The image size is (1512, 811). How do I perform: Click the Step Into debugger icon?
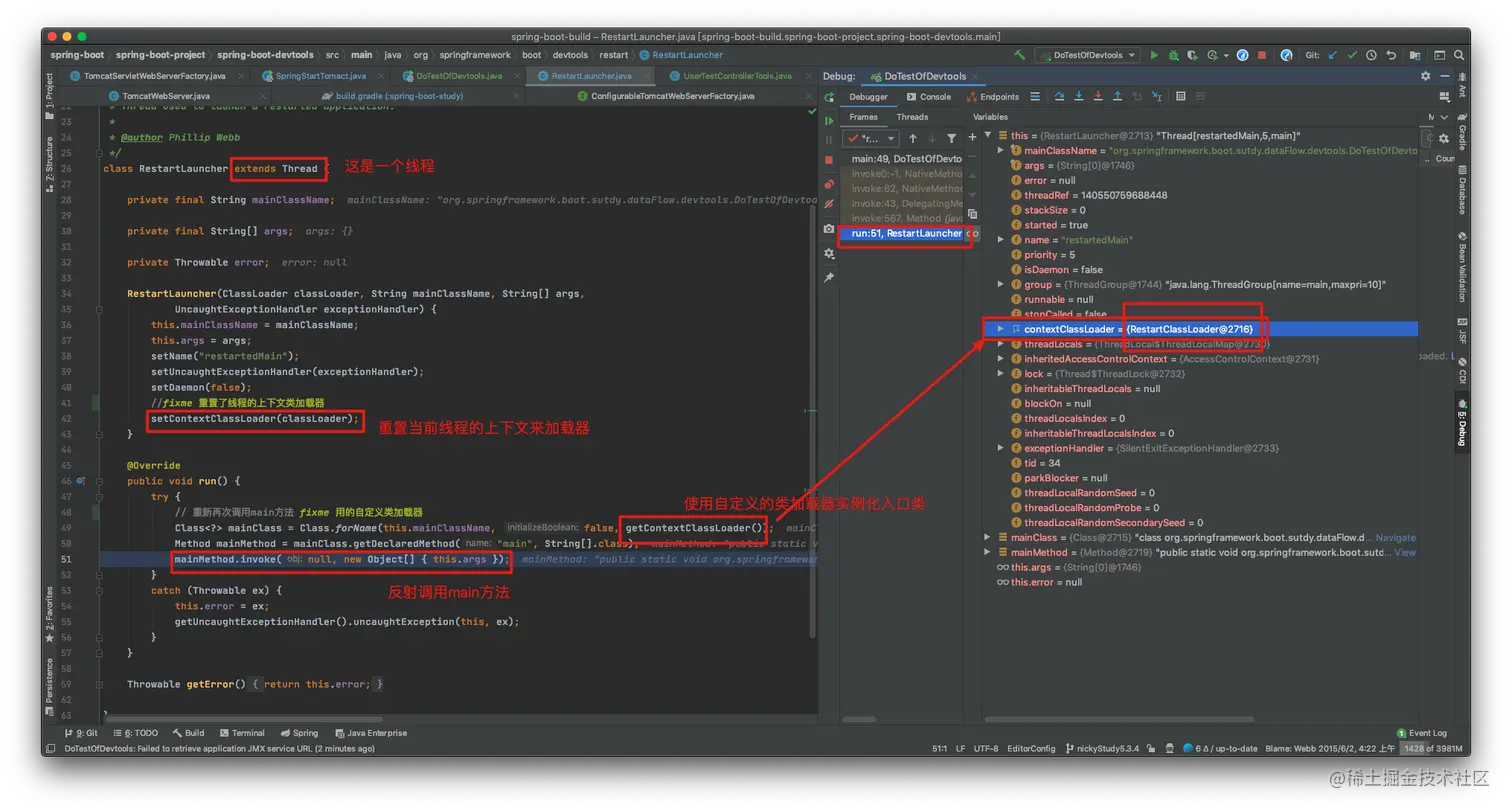(x=1079, y=96)
